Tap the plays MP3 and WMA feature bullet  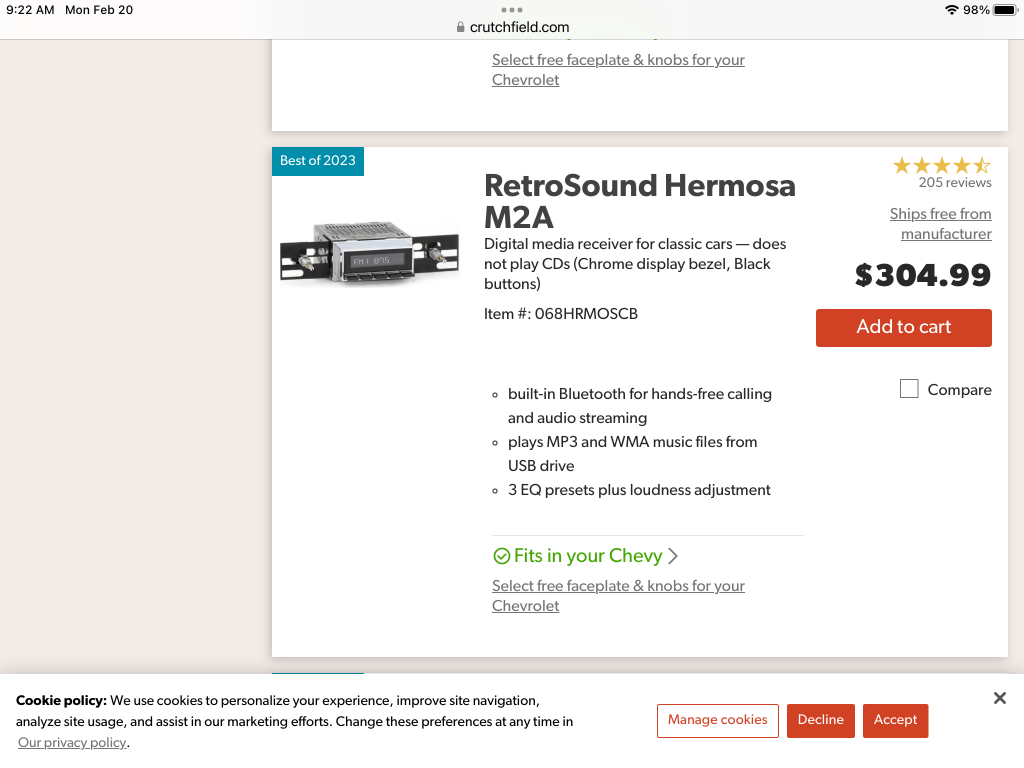coord(632,454)
